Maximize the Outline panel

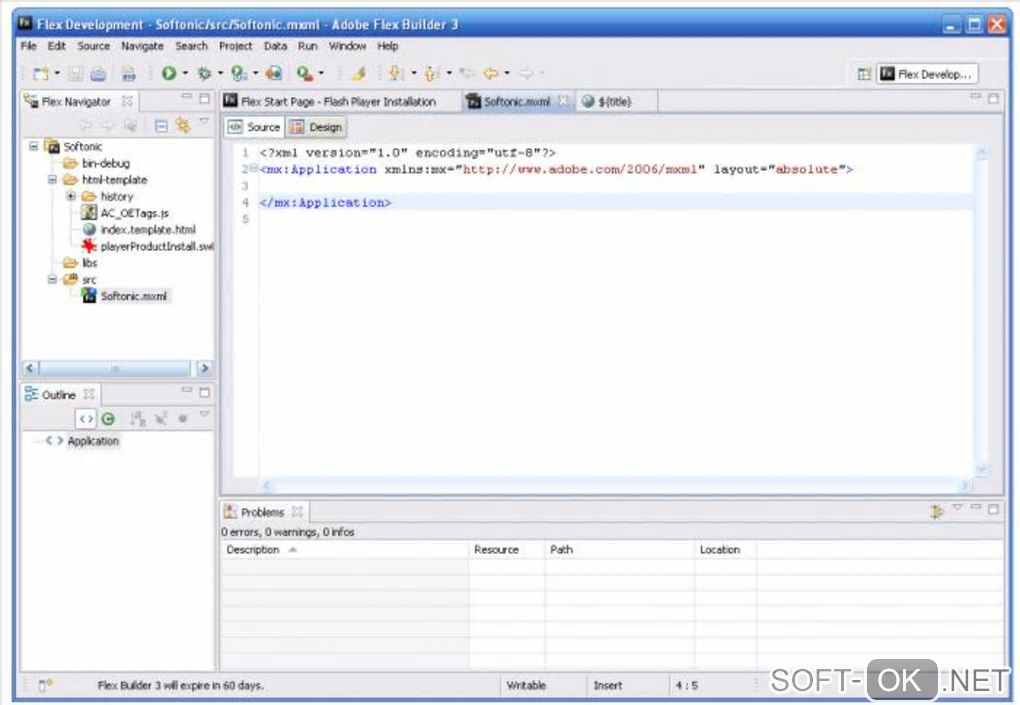204,392
